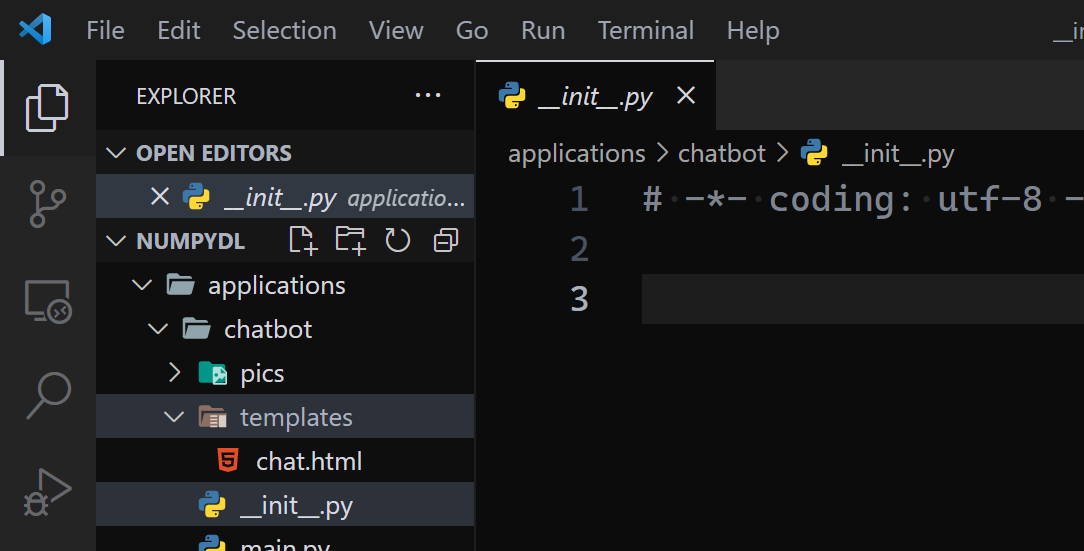Click the VS Code logo icon

tap(35, 30)
